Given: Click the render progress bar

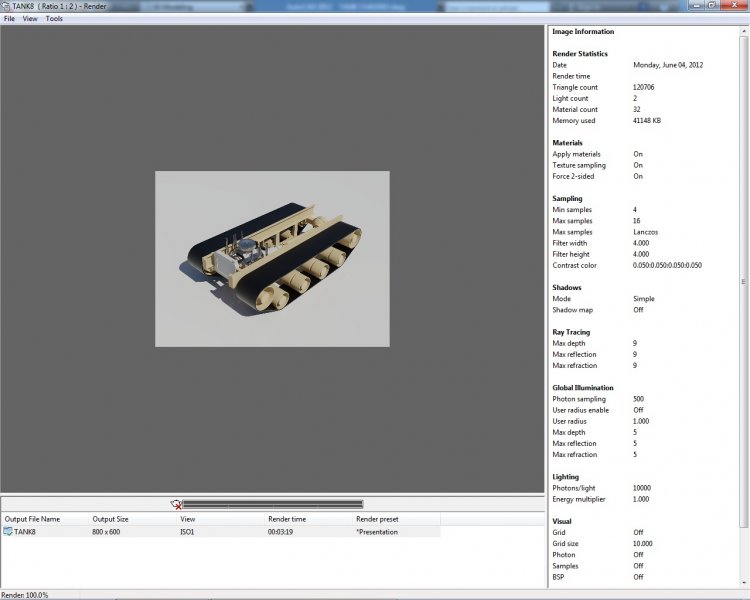Looking at the screenshot, I should tap(273, 504).
